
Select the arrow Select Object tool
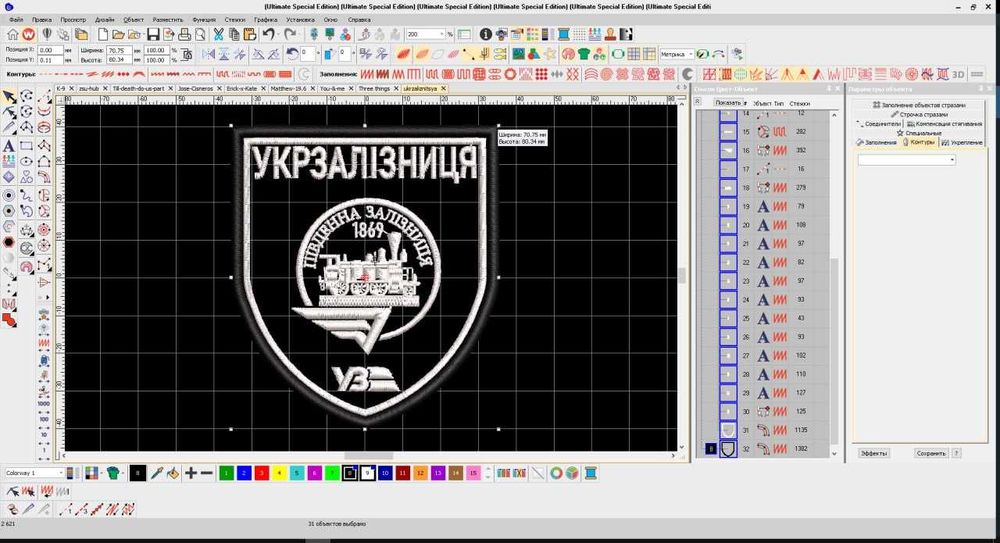(x=10, y=96)
